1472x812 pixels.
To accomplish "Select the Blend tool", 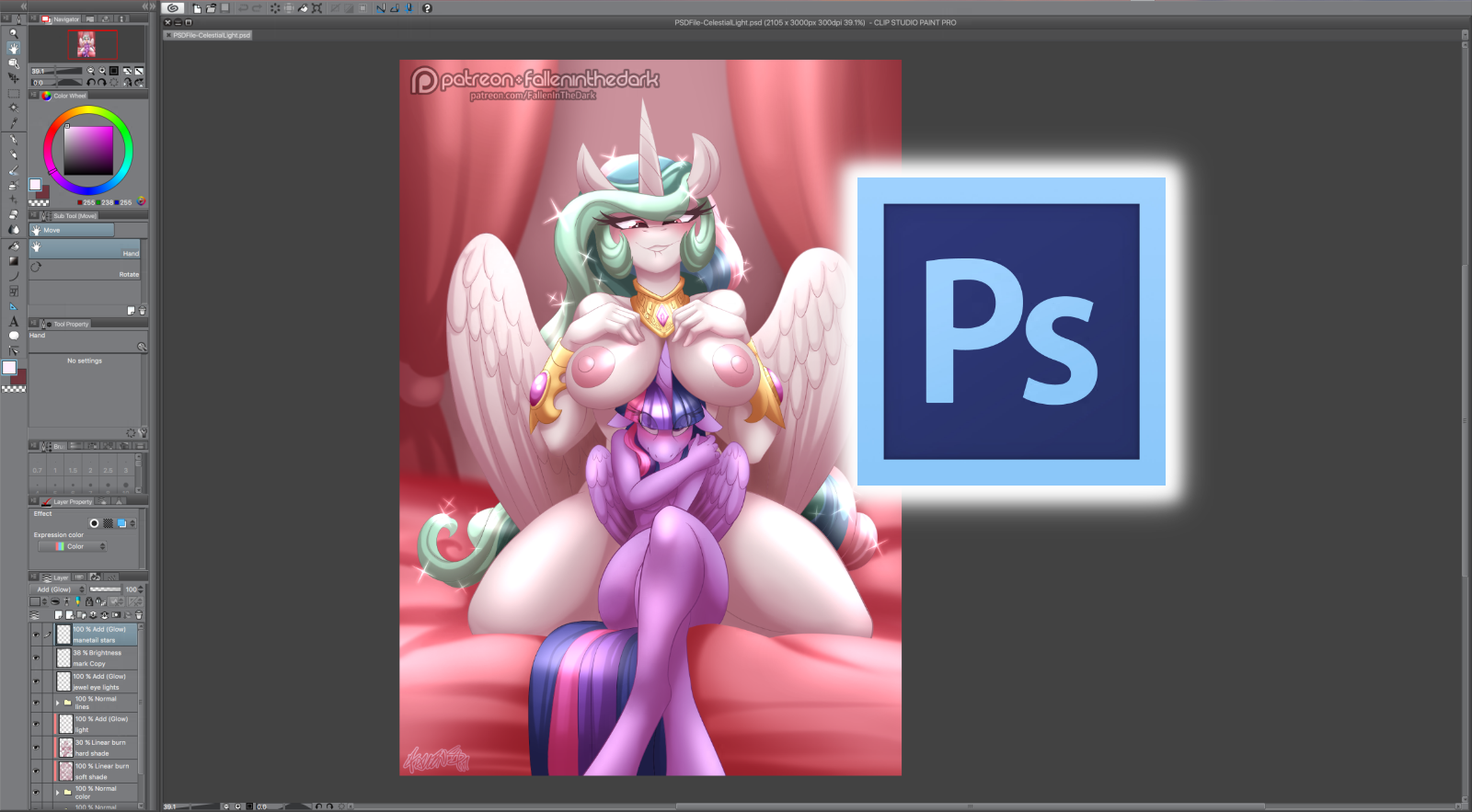I will (13, 230).
